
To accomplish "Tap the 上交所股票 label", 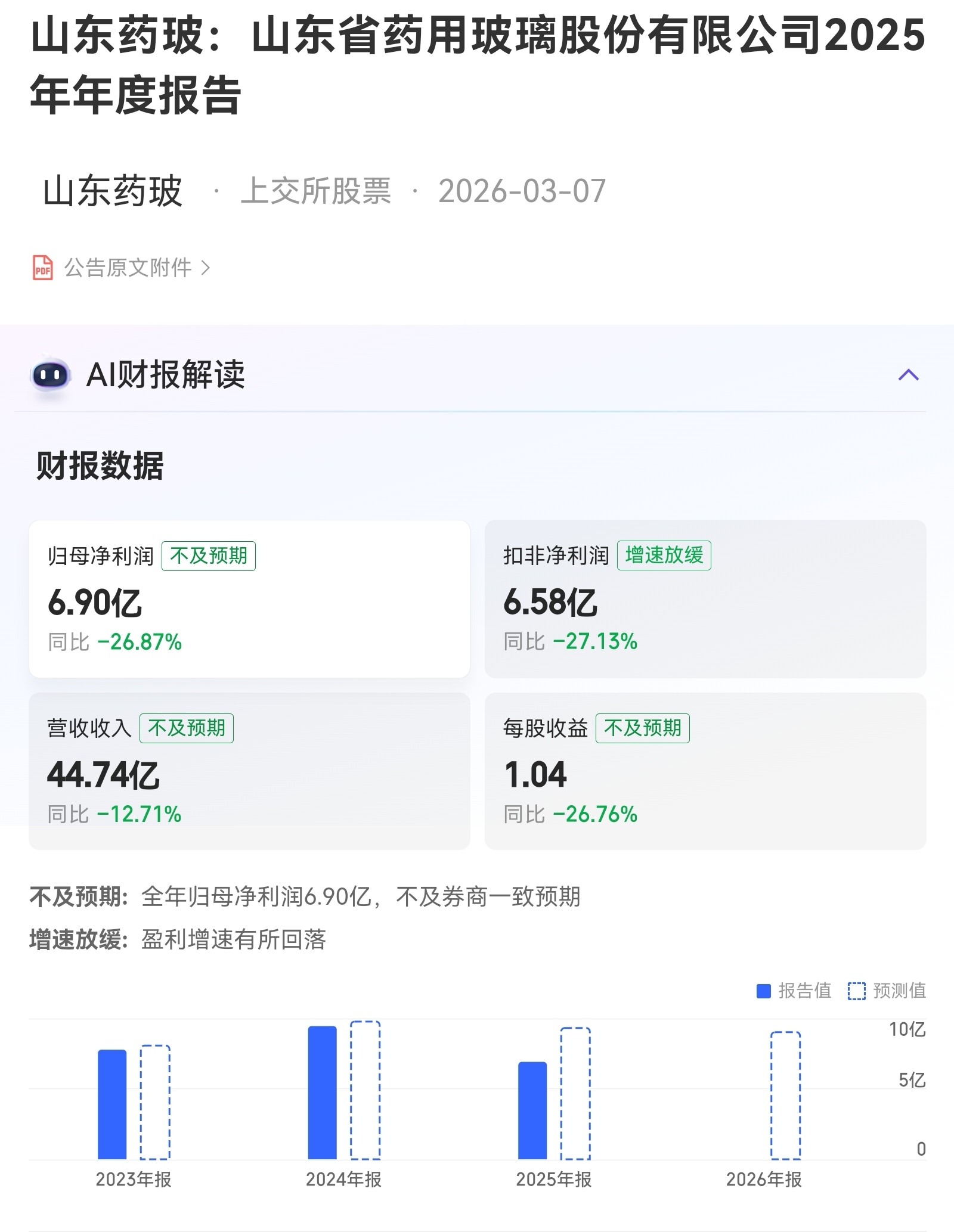I will pyautogui.click(x=316, y=191).
